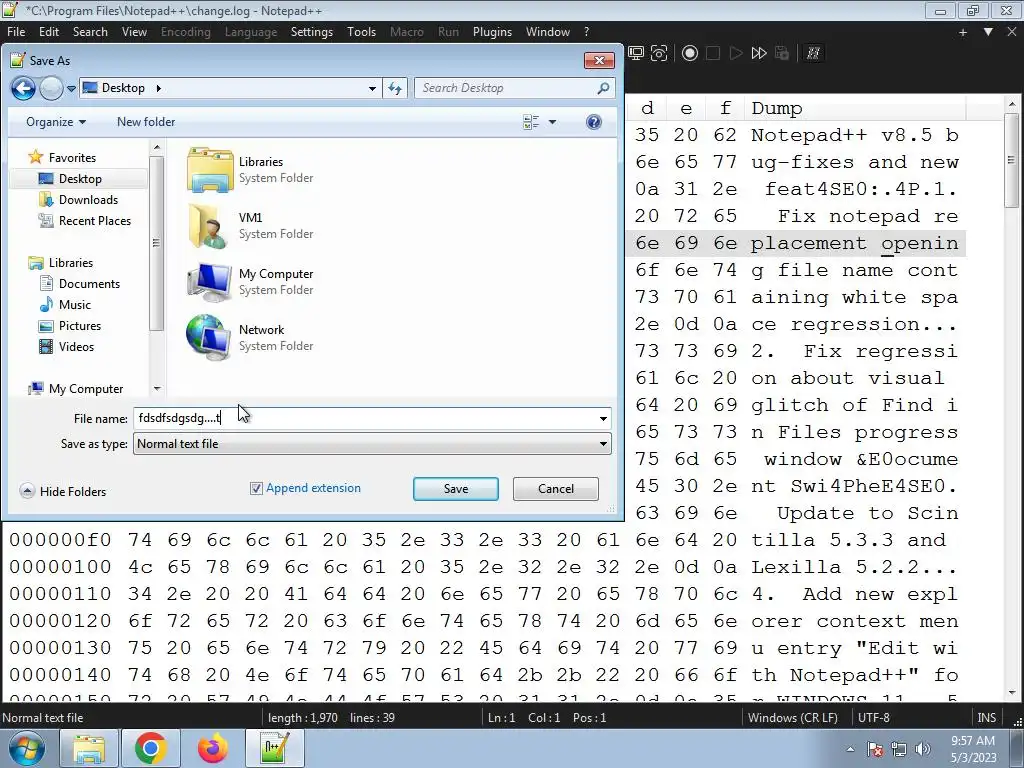The image size is (1024, 768).
Task: Click the Save button
Action: click(x=456, y=489)
